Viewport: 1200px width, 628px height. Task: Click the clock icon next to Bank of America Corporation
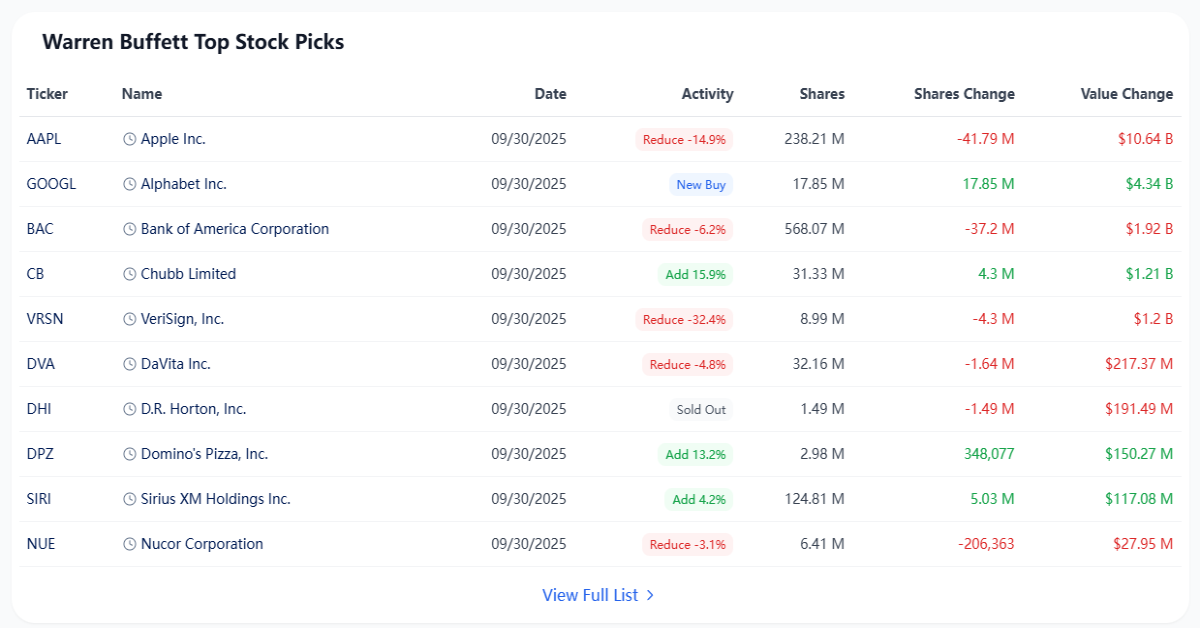[x=129, y=229]
